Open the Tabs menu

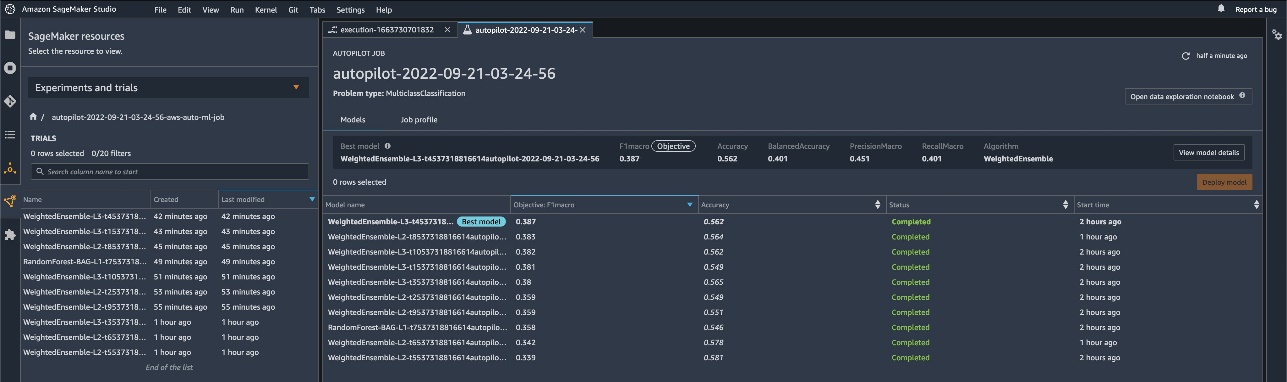(x=317, y=9)
